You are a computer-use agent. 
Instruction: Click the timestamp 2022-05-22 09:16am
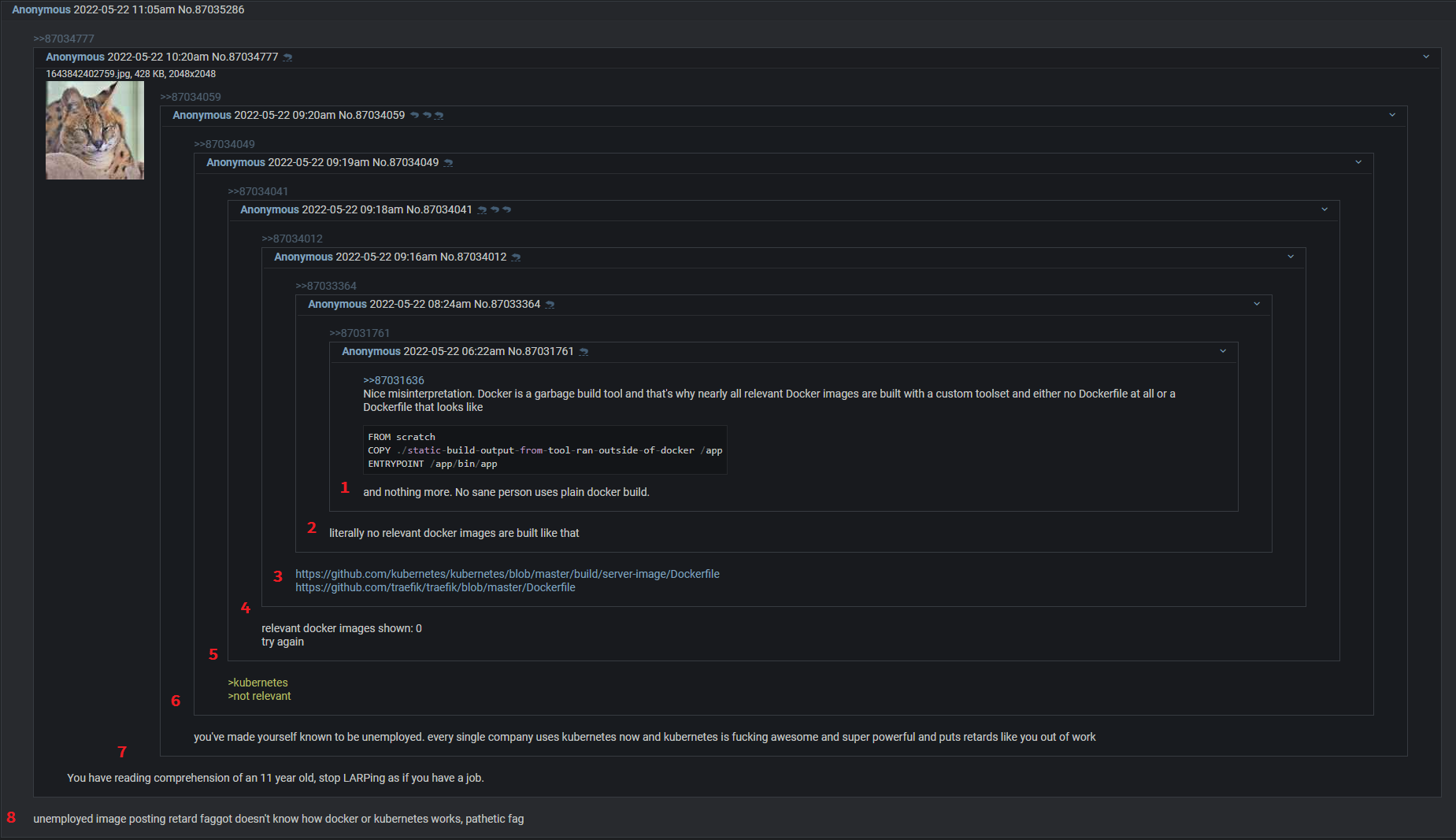pos(387,257)
